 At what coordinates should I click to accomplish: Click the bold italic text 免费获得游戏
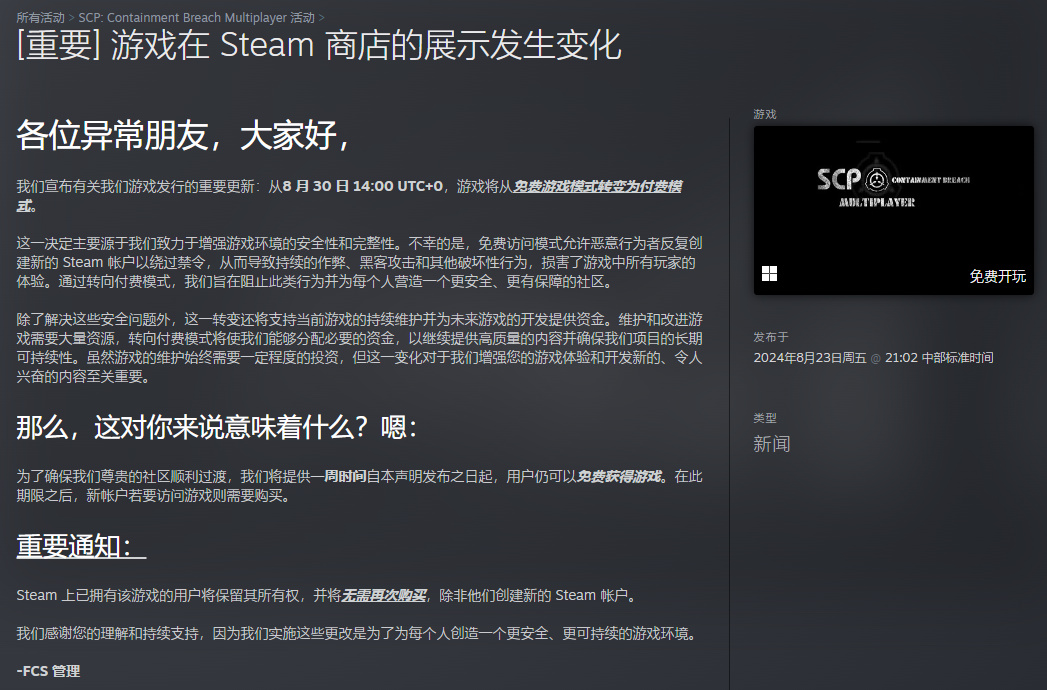619,476
